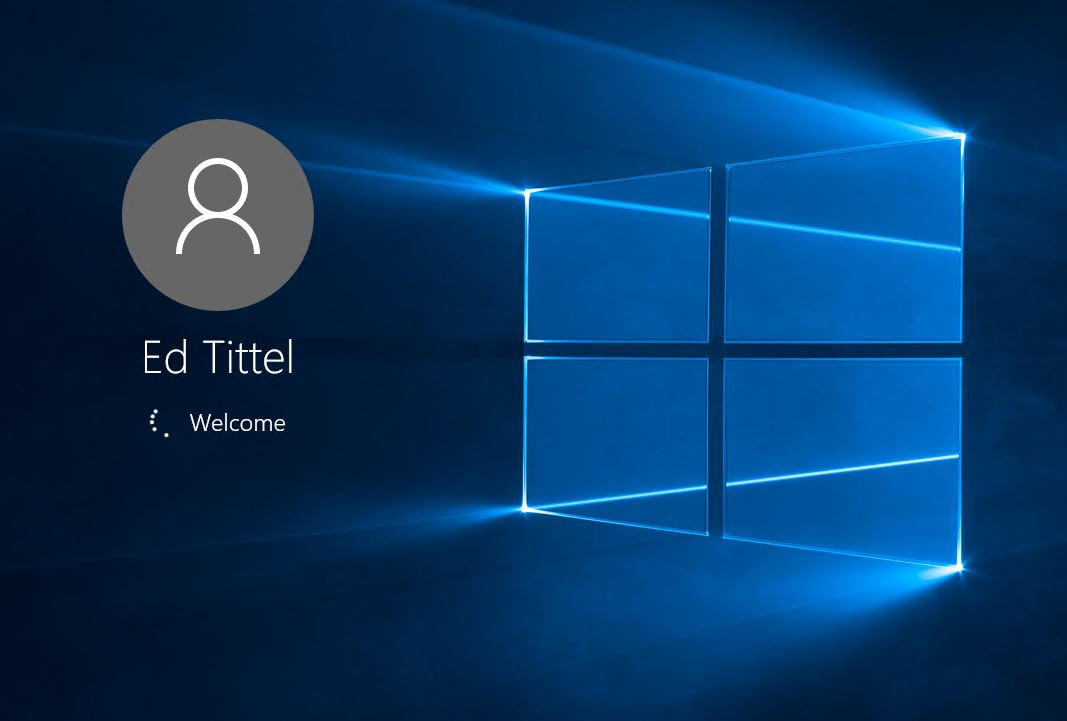Select the Ed Tittel username text
Viewport: 1067px width, 721px height.
218,357
